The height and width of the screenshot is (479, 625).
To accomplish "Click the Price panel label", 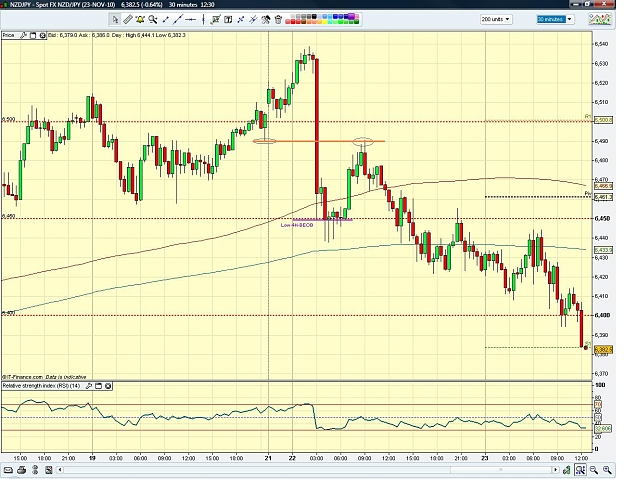I will (x=8, y=35).
